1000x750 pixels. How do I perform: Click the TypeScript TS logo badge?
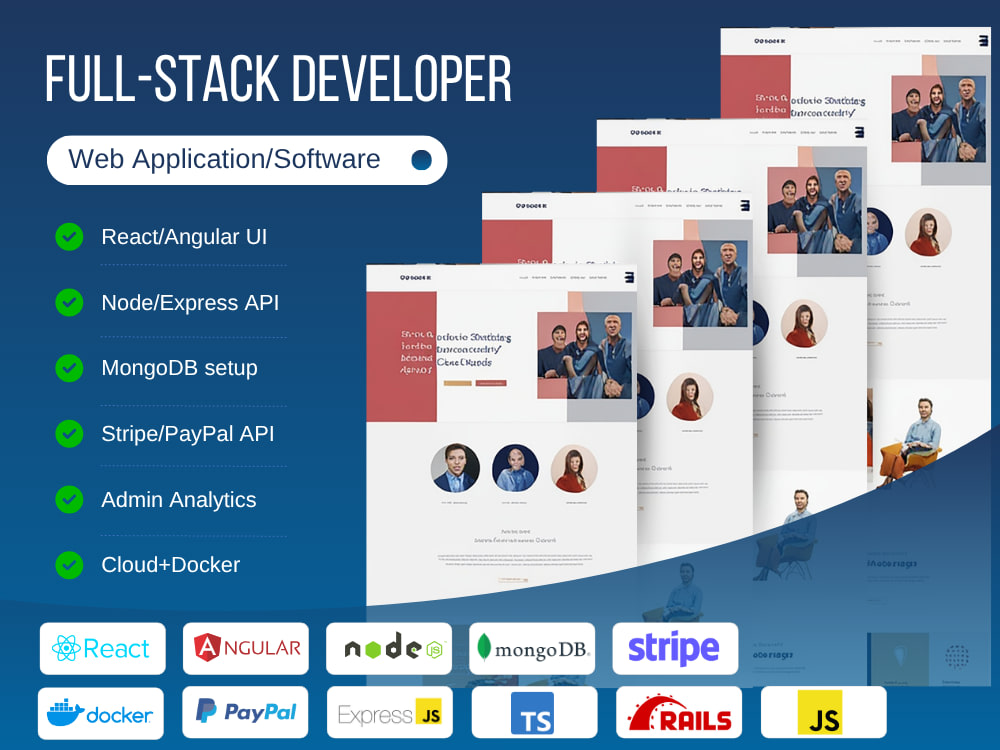[534, 712]
